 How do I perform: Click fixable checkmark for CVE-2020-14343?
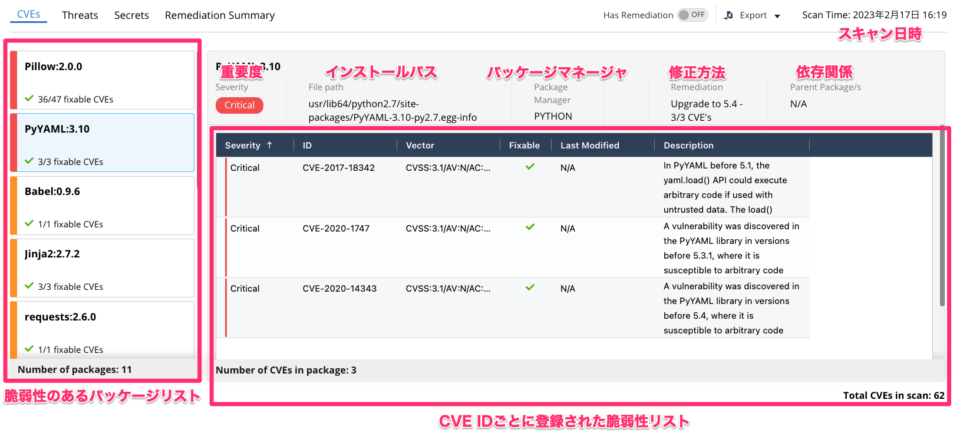coord(530,287)
